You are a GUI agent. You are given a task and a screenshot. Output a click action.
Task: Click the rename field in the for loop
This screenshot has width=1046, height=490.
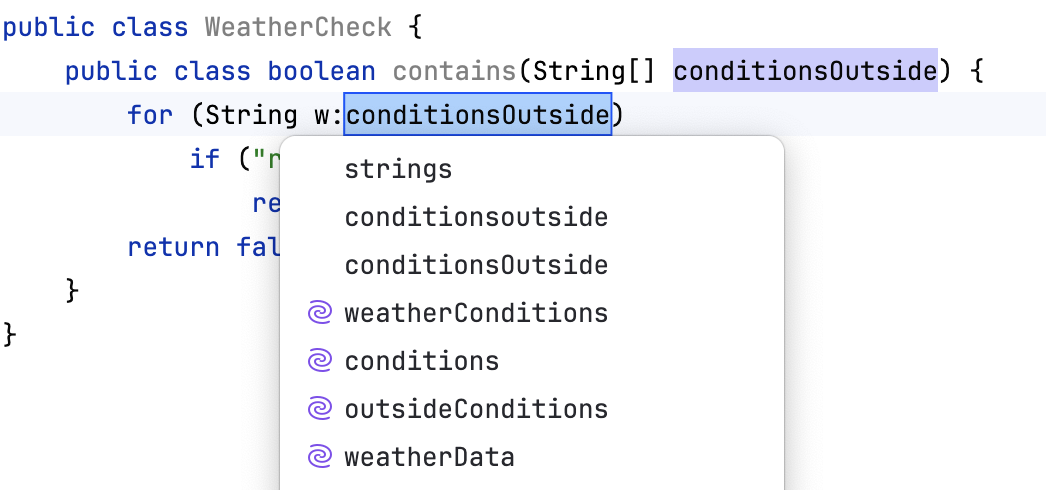click(x=477, y=117)
